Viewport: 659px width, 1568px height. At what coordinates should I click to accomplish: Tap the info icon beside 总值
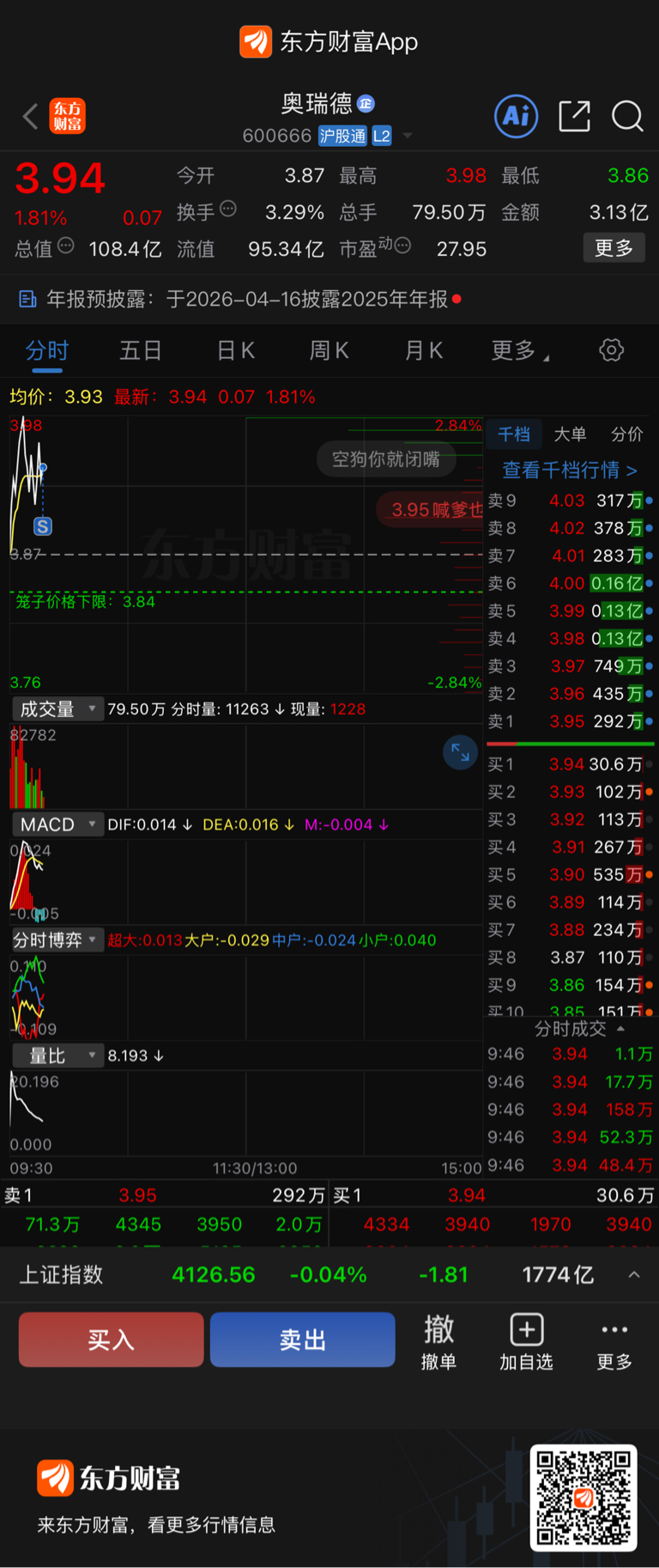coord(66,246)
